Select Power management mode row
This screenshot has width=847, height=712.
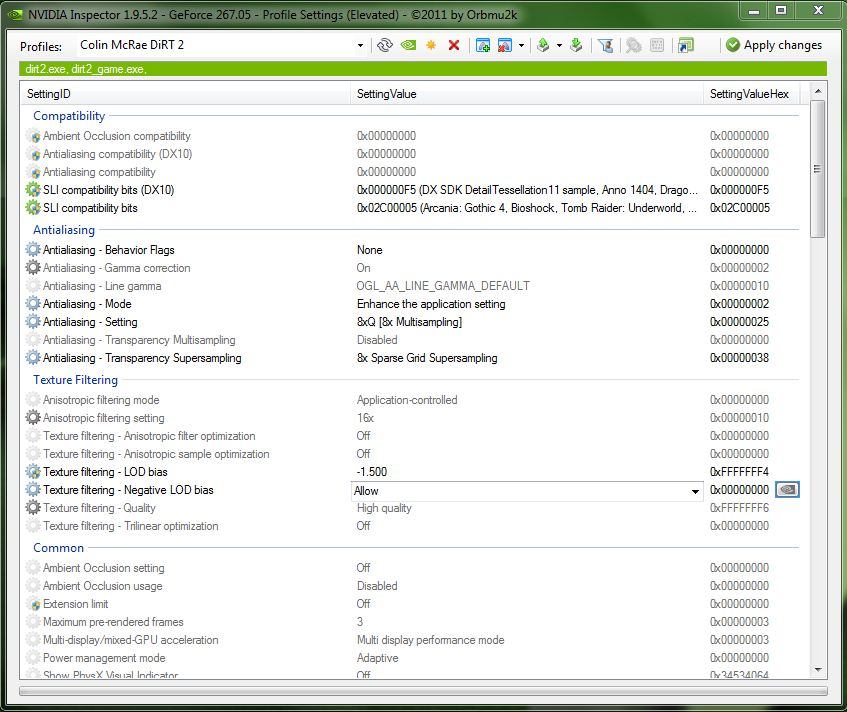411,658
